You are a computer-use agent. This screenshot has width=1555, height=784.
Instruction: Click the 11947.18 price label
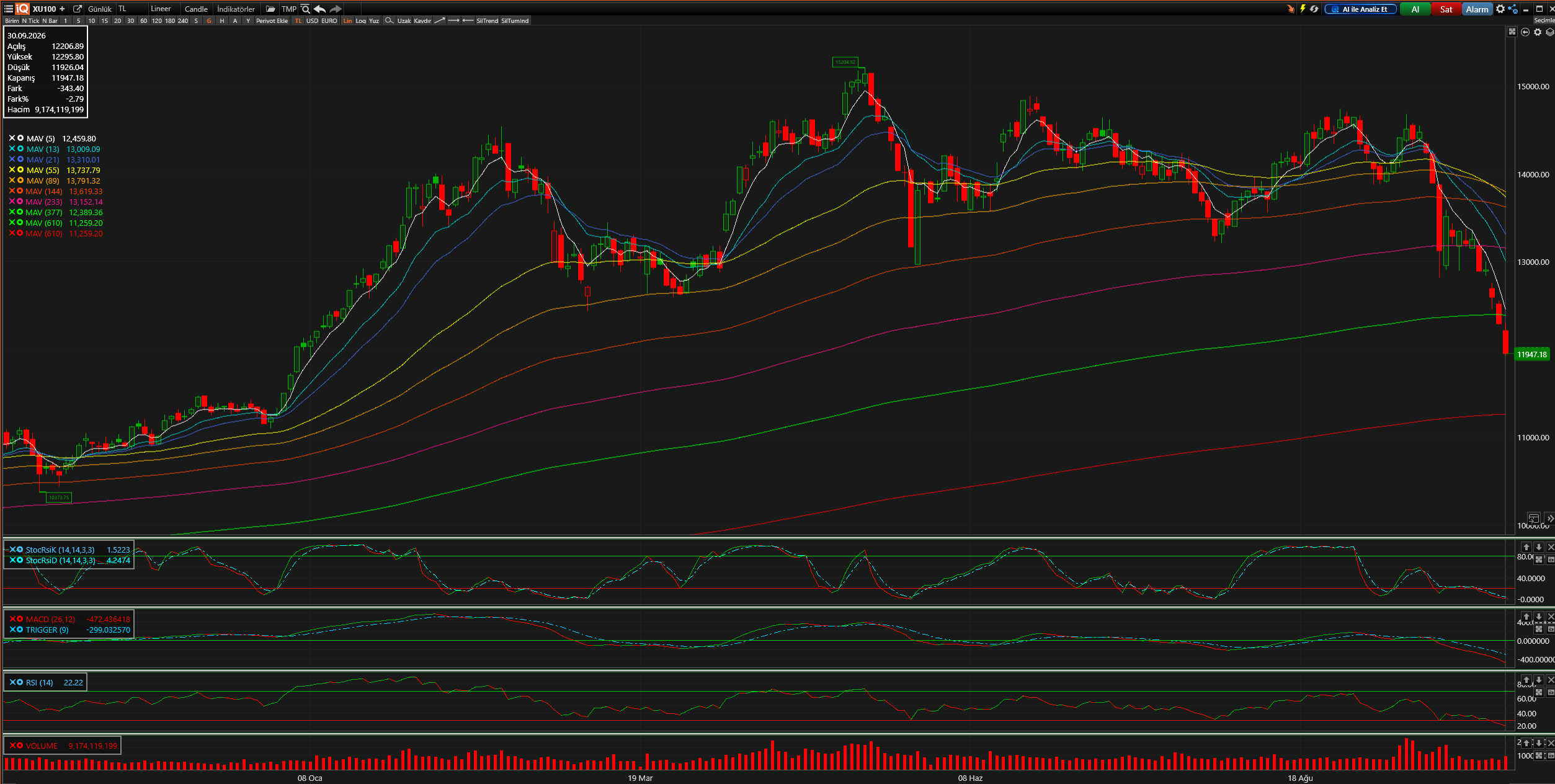click(x=1531, y=354)
